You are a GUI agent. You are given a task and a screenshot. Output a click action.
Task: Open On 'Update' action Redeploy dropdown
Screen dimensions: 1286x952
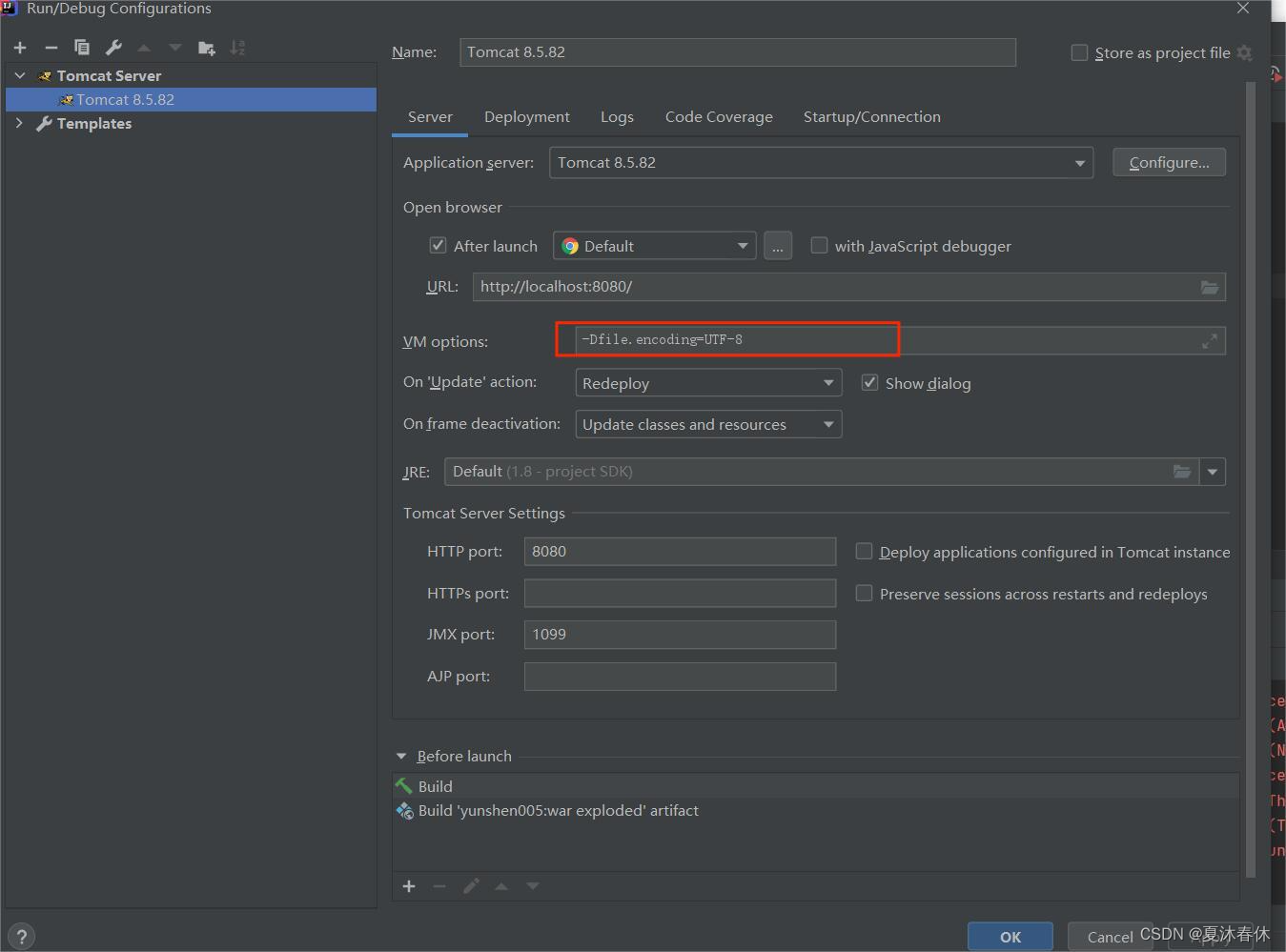tap(708, 383)
